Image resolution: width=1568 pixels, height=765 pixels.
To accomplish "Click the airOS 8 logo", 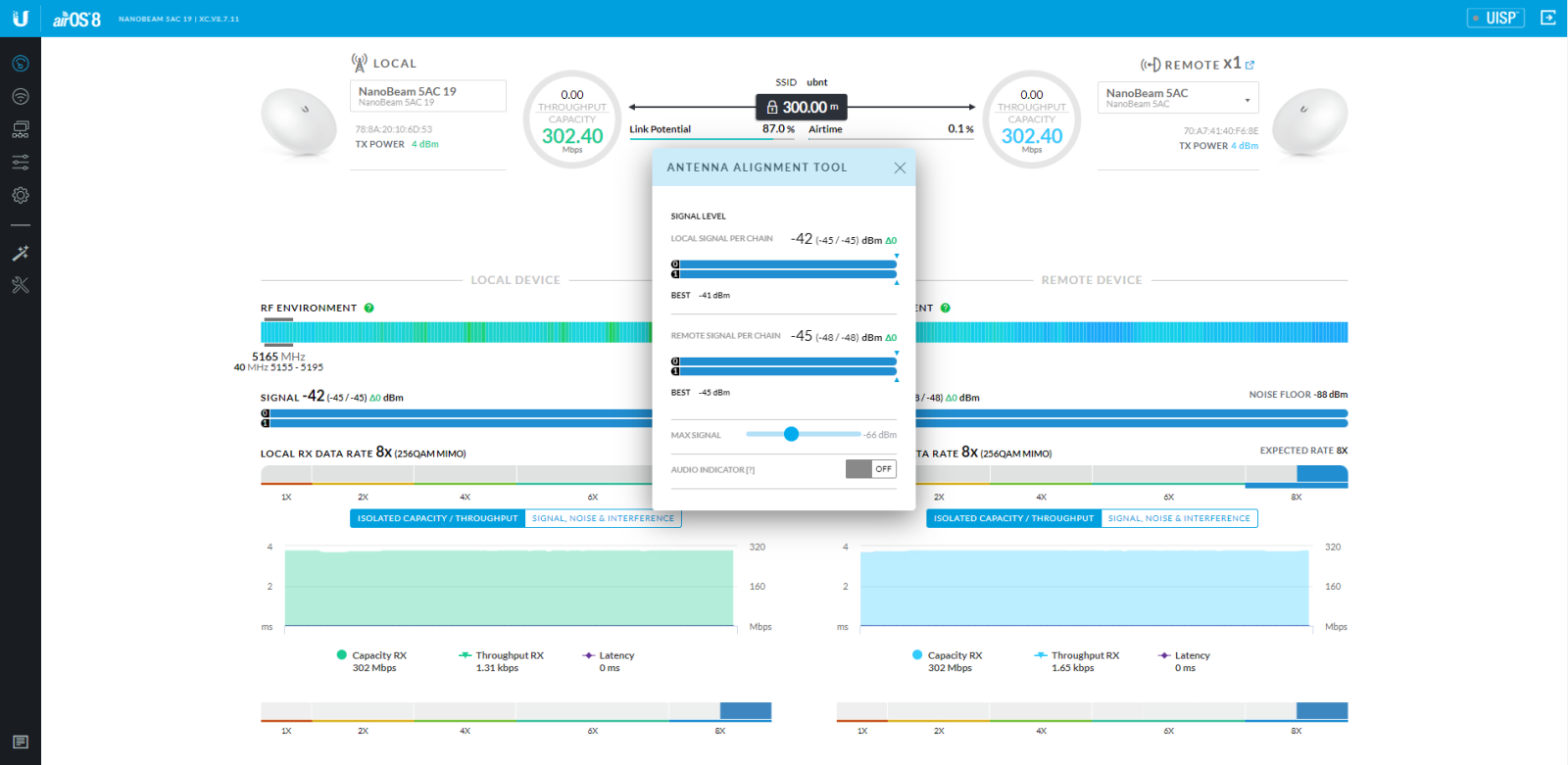I will coord(76,19).
